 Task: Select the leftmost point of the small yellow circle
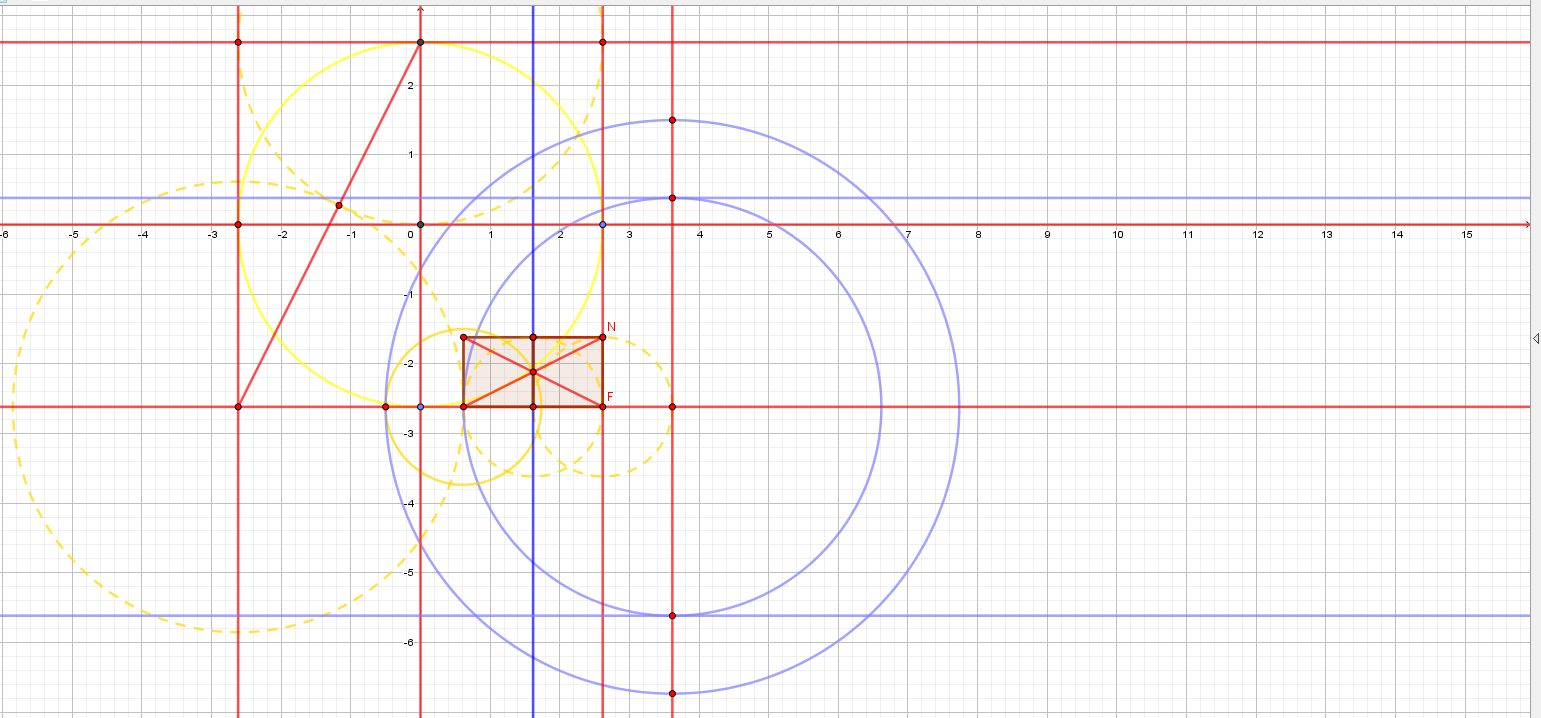386,407
